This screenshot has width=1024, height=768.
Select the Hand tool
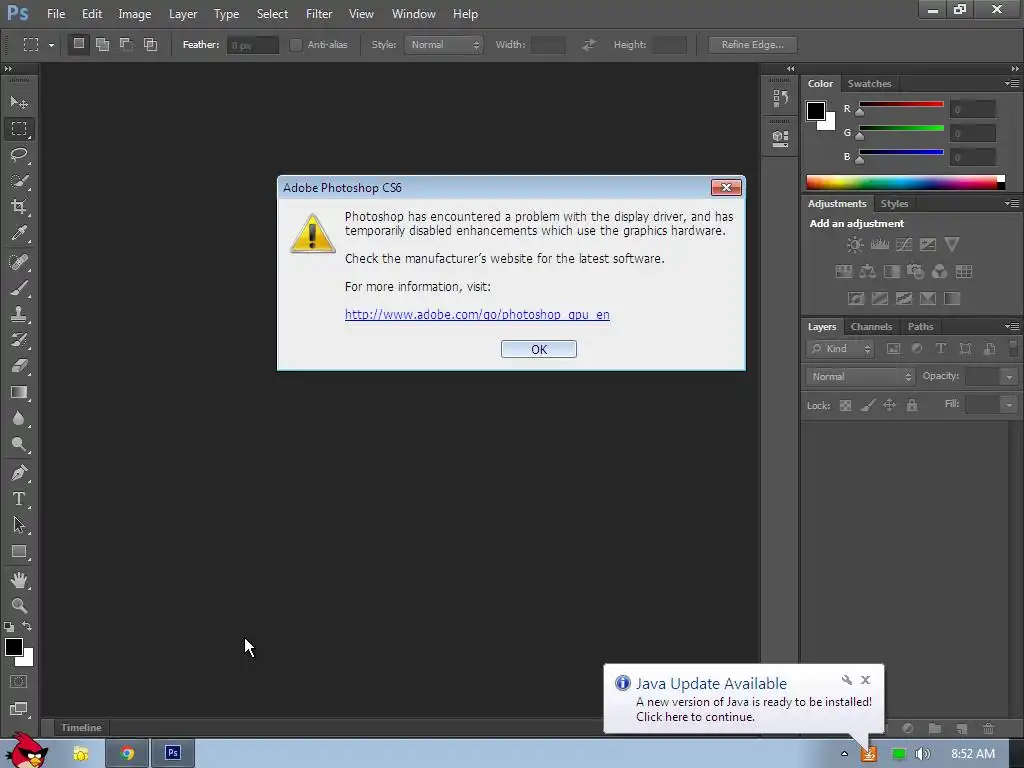(x=19, y=580)
